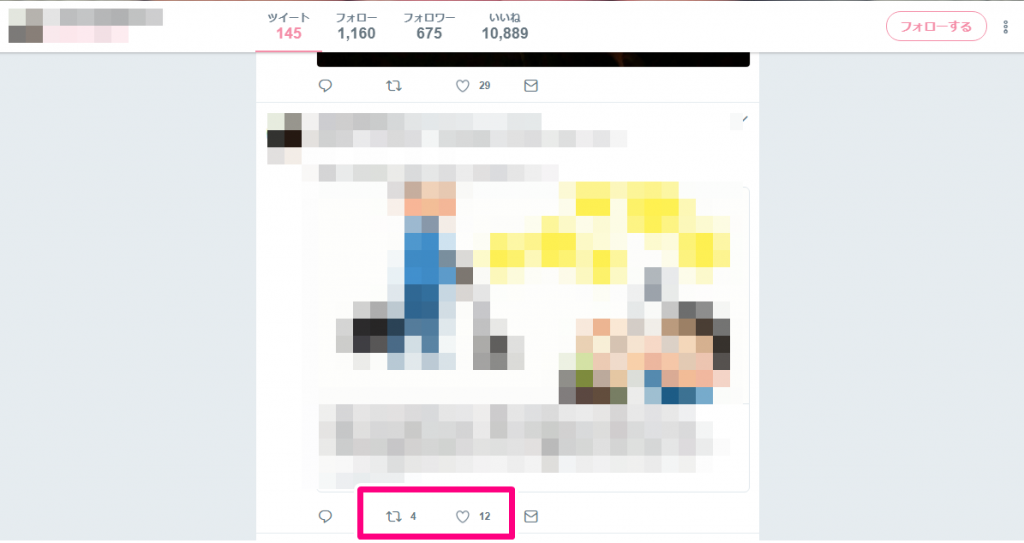This screenshot has height=543, width=1024.
Task: Expand the tweet's dropdown caret
Action: click(744, 120)
